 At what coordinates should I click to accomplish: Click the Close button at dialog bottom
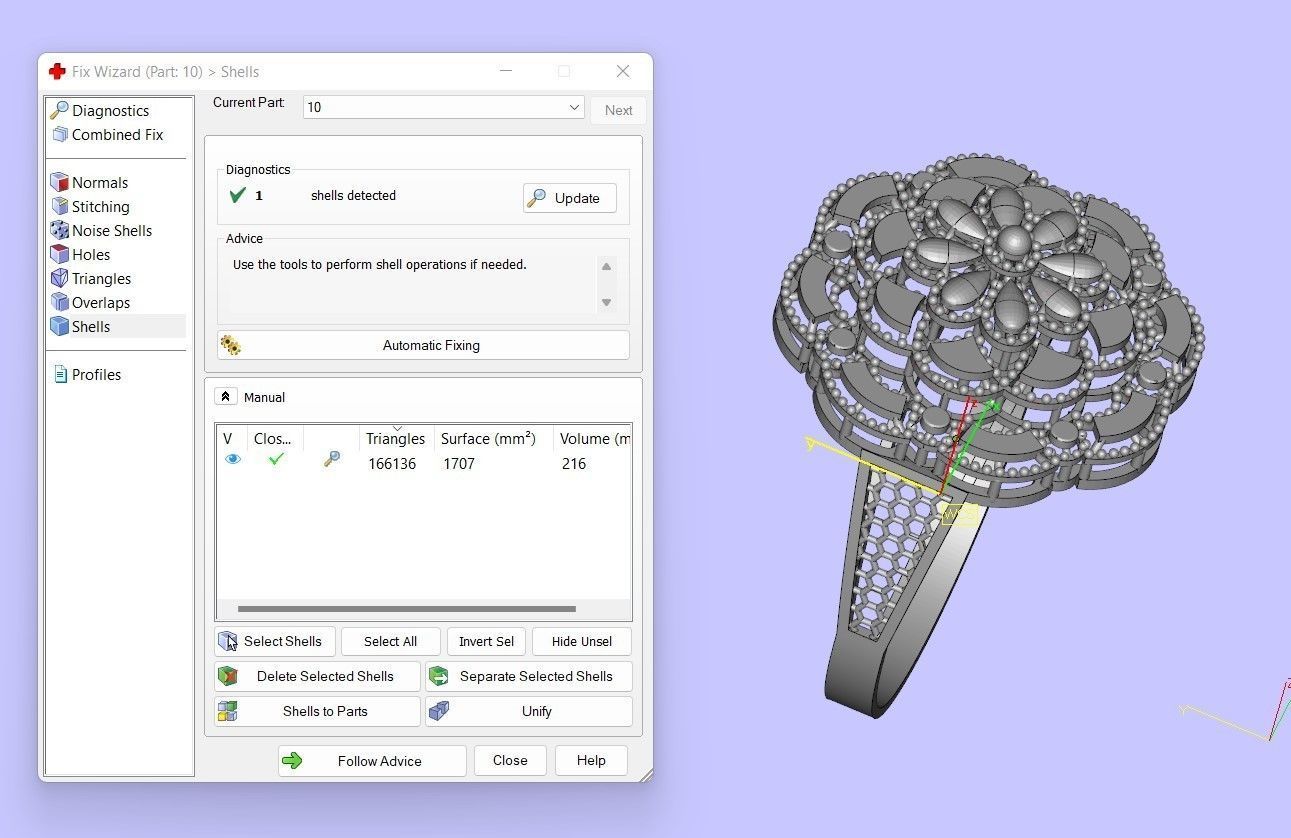point(510,761)
